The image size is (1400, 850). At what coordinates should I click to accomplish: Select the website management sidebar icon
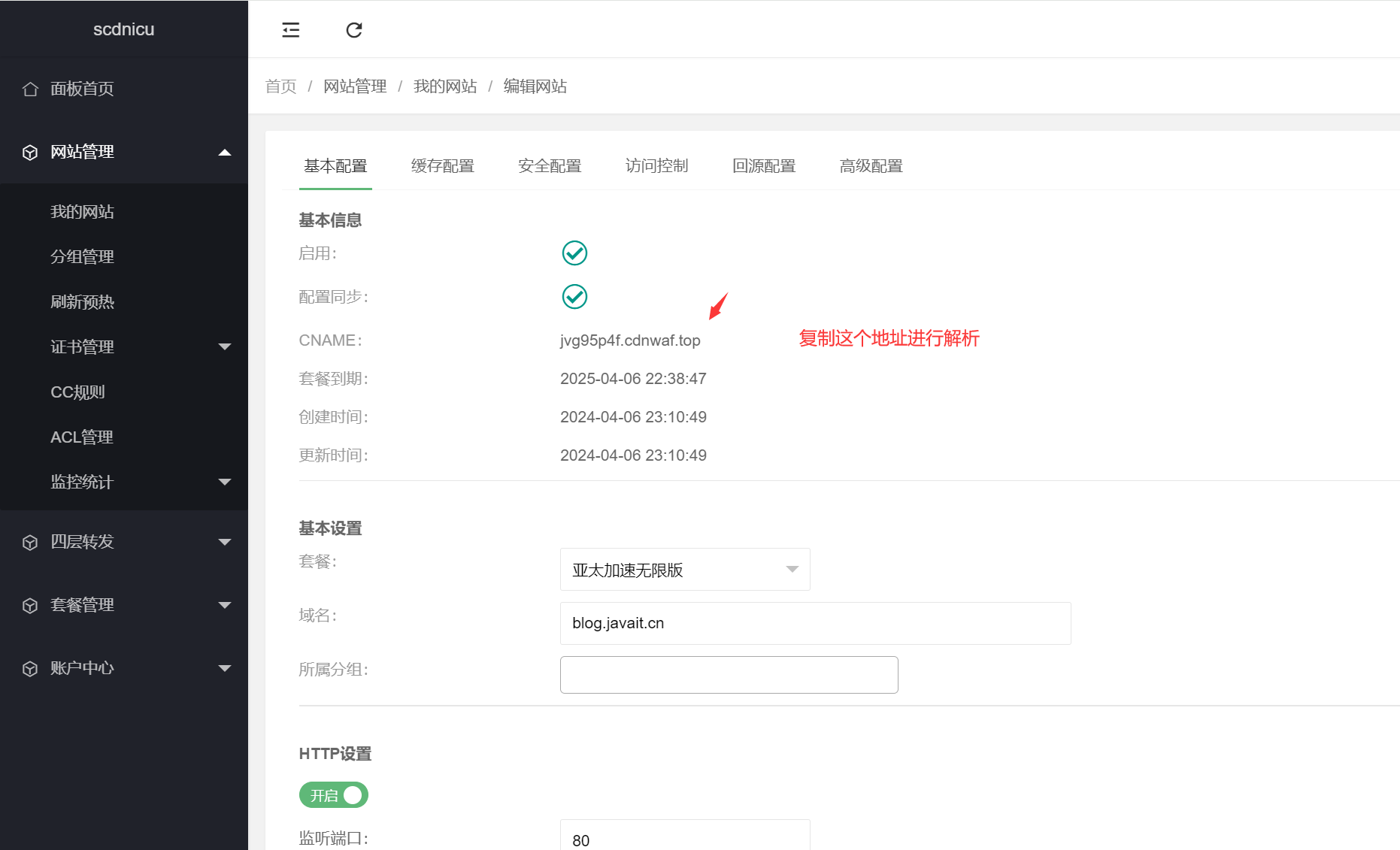30,152
